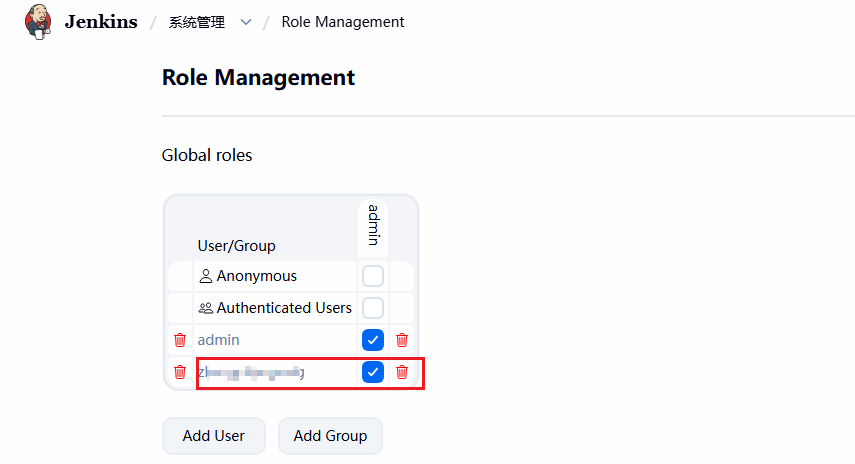Remove admin row using right trash icon
855x464 pixels.
point(402,340)
